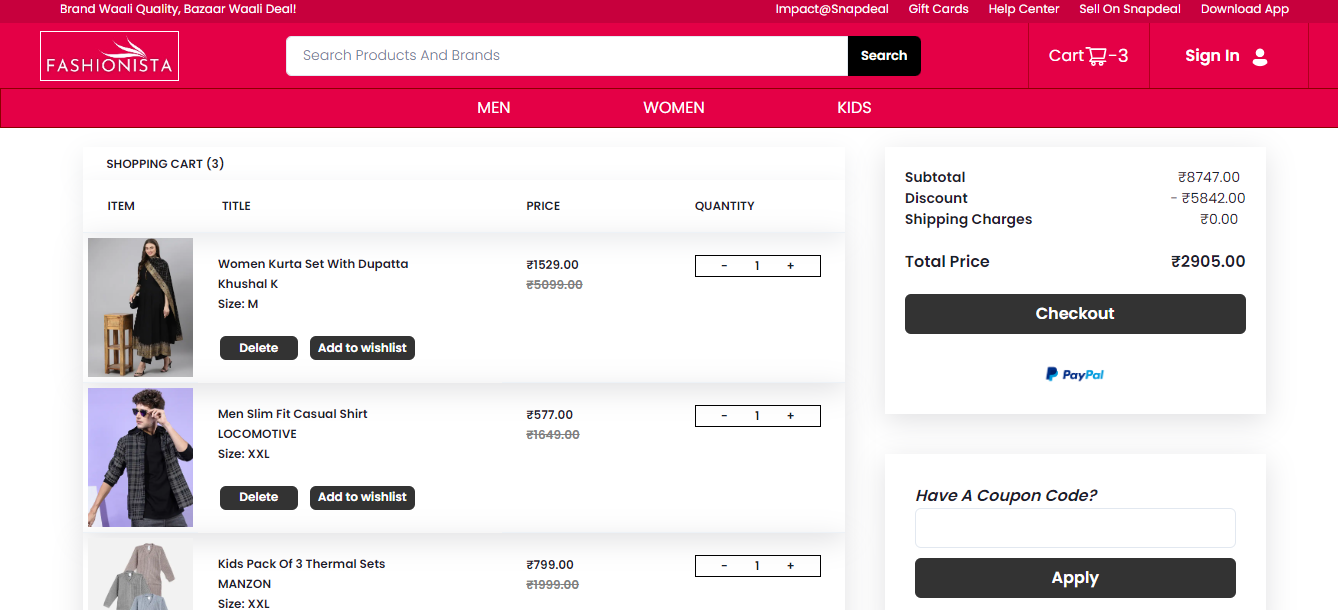Click the ₹1529.00 price
1338x610 pixels.
(x=552, y=265)
